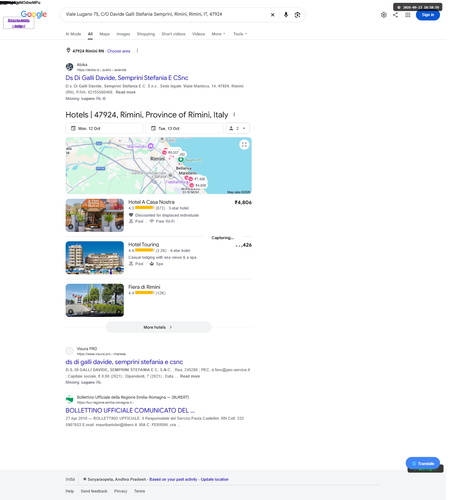Click Read more in Atoka snippet

tap(126, 92)
